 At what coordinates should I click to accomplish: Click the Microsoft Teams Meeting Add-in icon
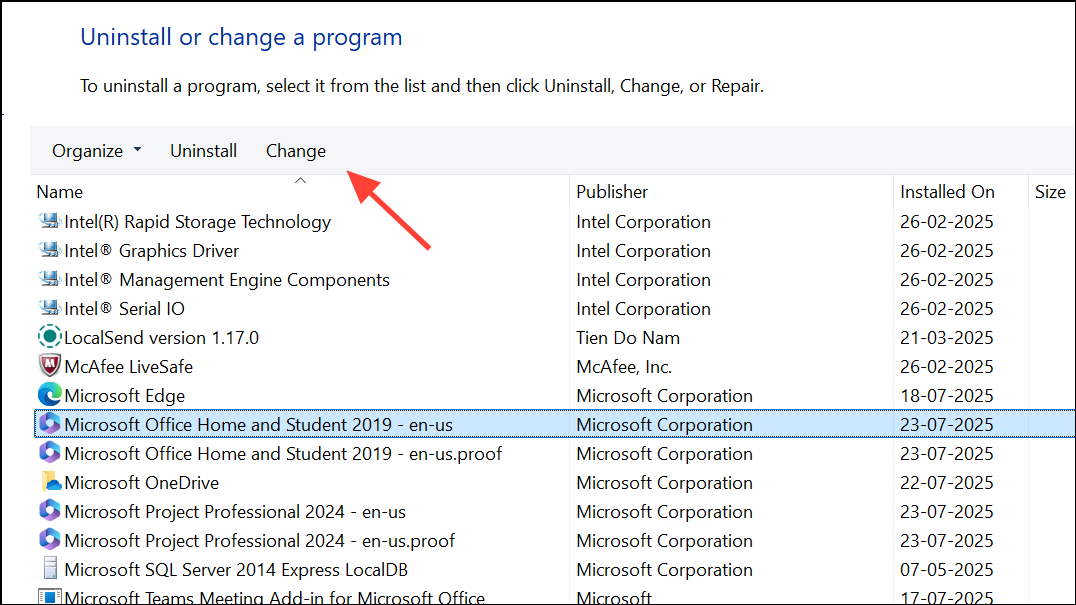point(50,597)
